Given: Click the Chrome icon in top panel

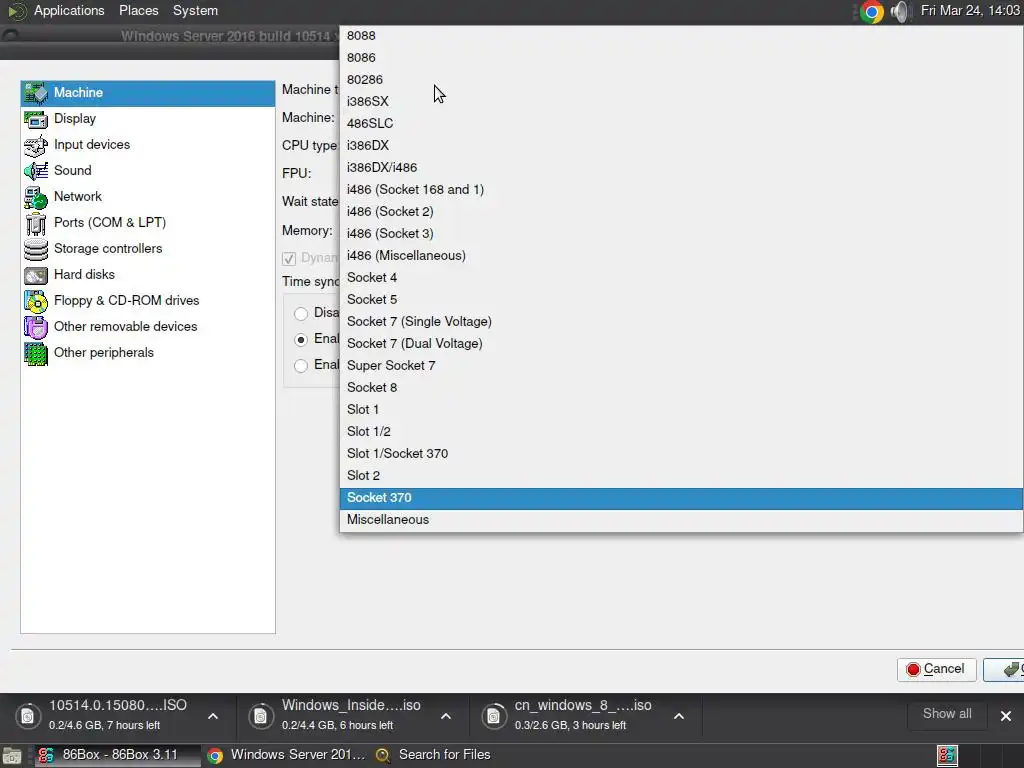Looking at the screenshot, I should (871, 12).
